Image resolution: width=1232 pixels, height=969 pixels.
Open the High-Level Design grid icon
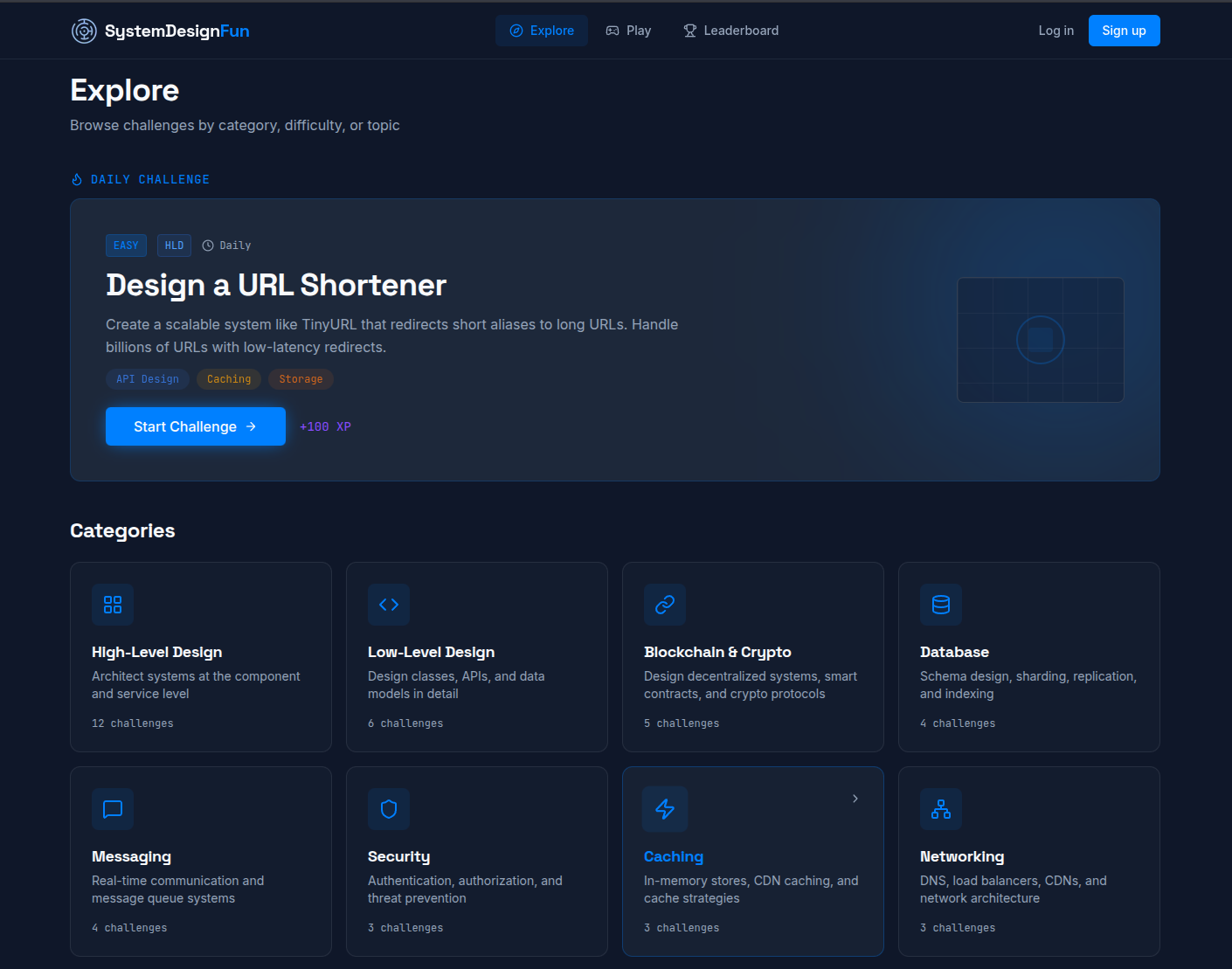click(113, 605)
